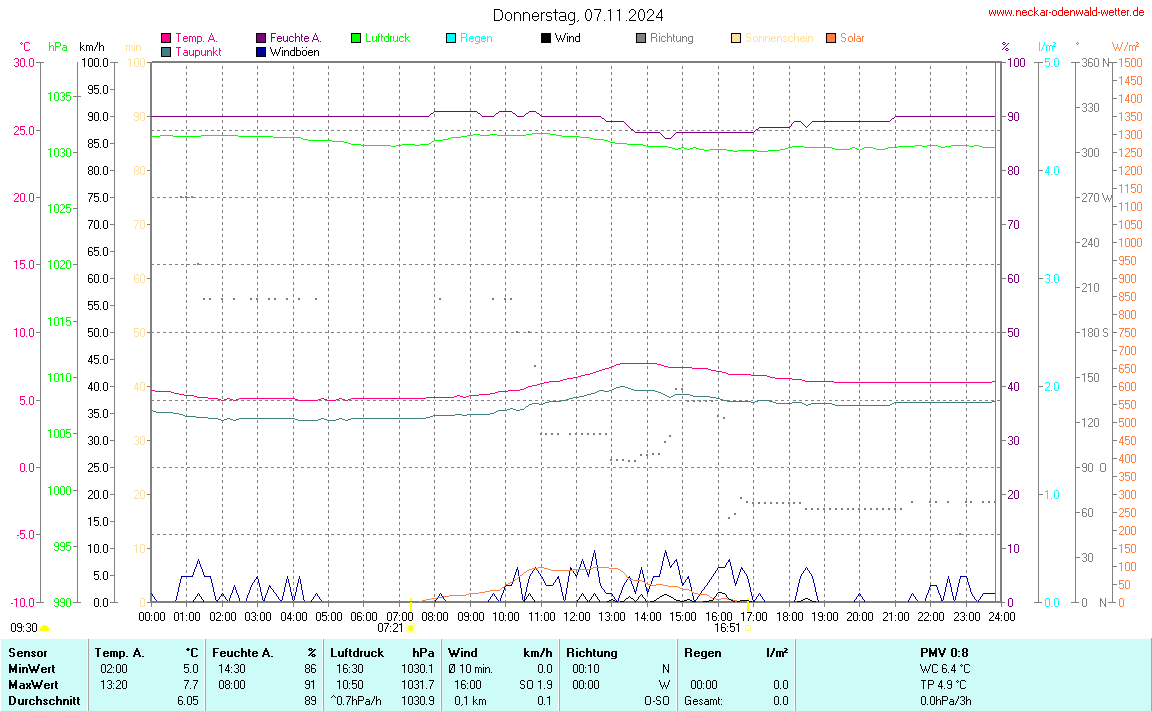Image resolution: width=1152 pixels, height=711 pixels.
Task: Click the sunset marker at 16:51
Action: [x=748, y=628]
